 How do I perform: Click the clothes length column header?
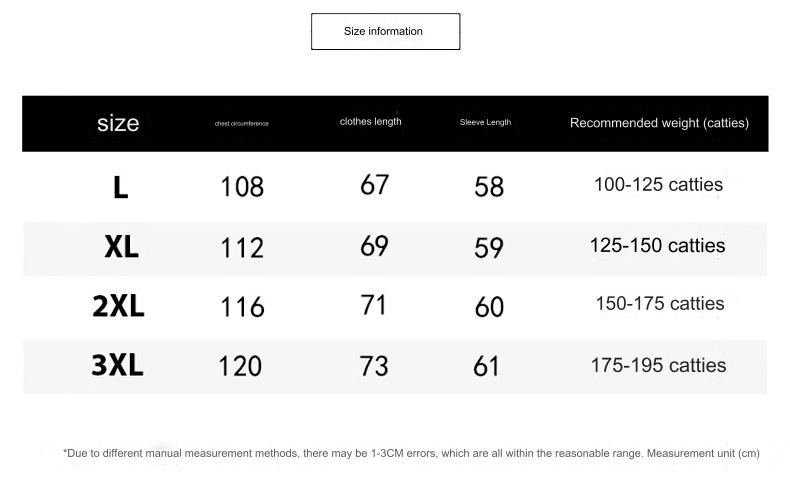370,122
